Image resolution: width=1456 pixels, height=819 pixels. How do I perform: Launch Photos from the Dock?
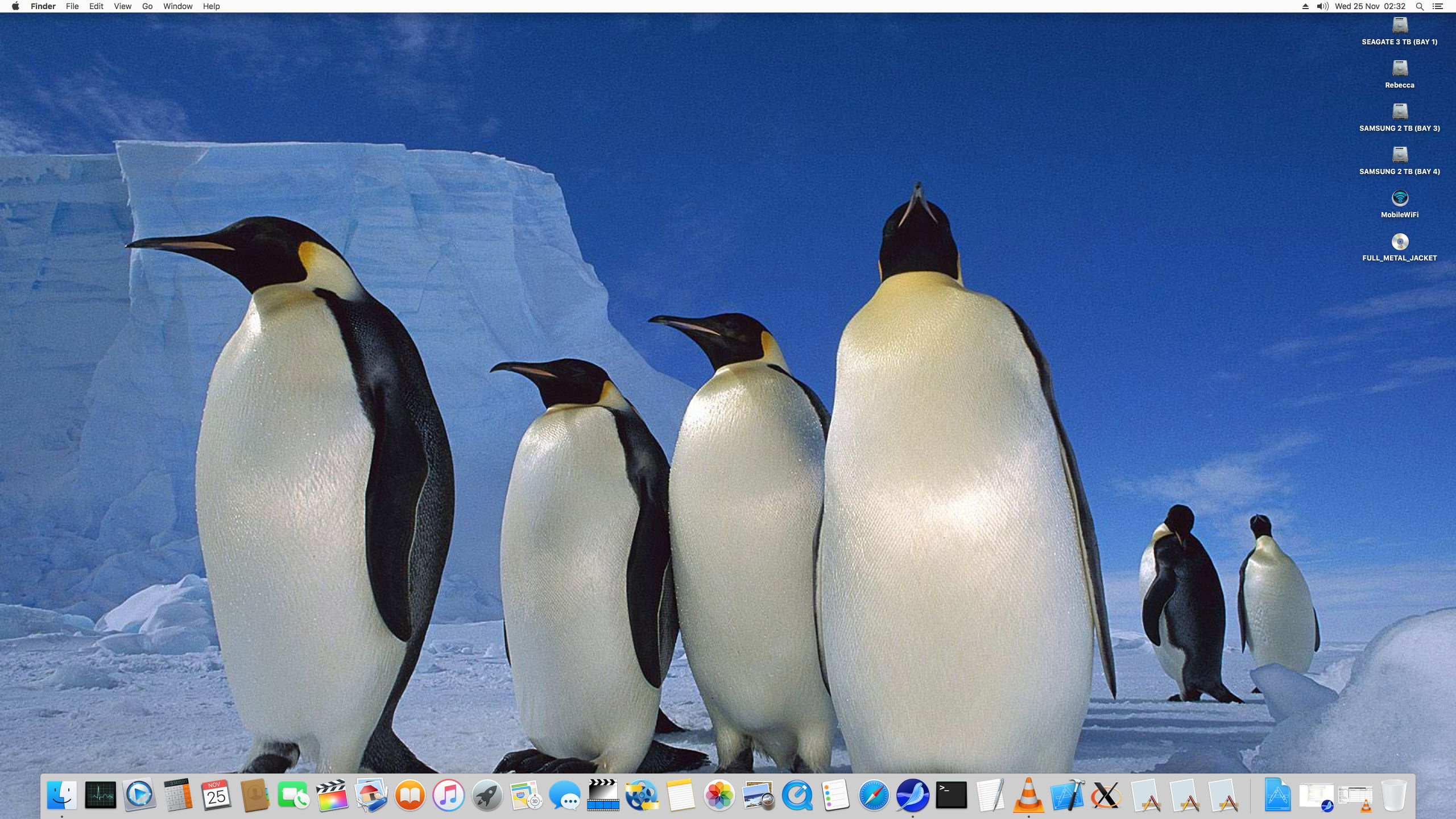719,795
